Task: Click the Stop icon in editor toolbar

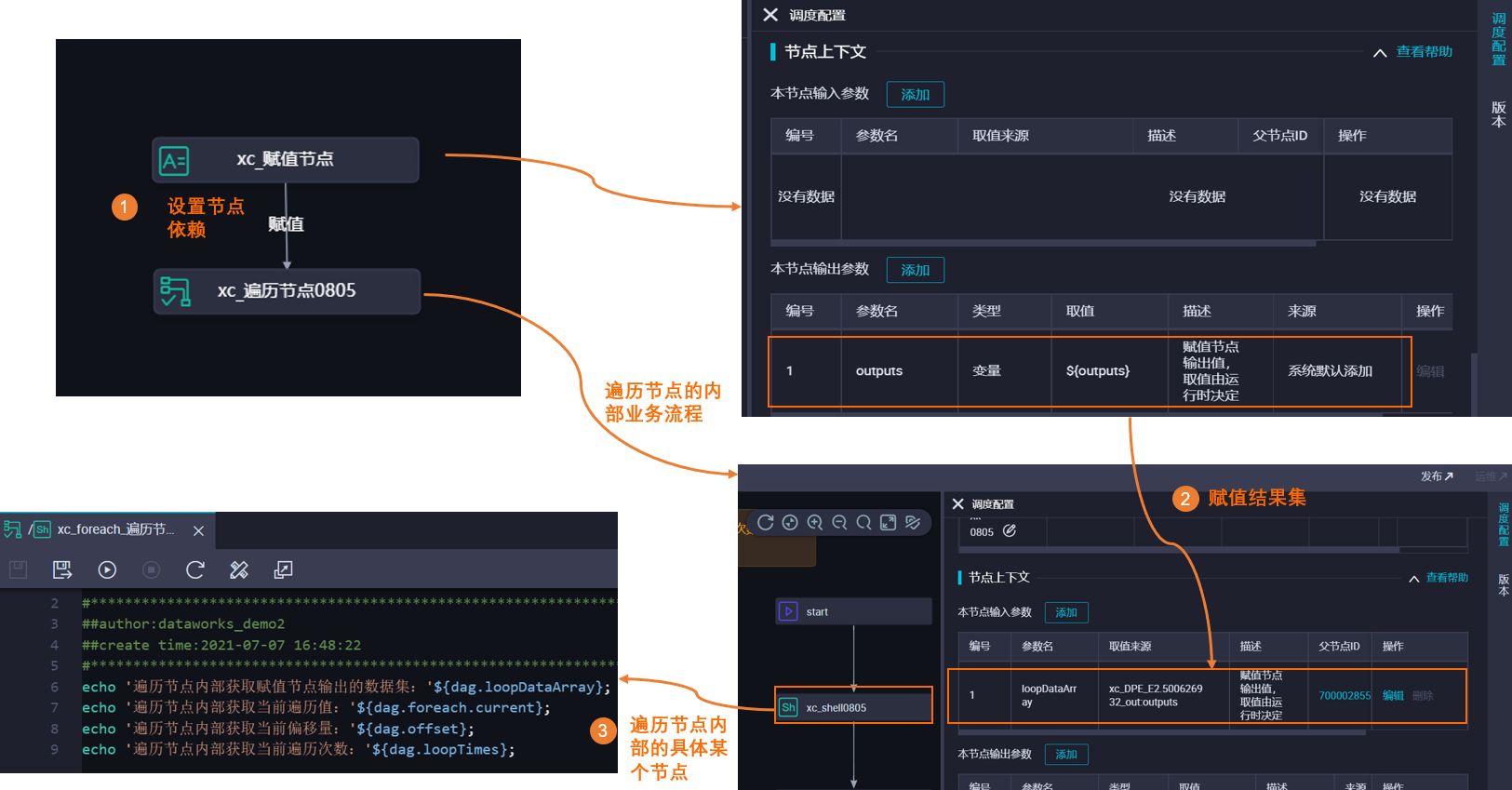Action: [x=152, y=569]
